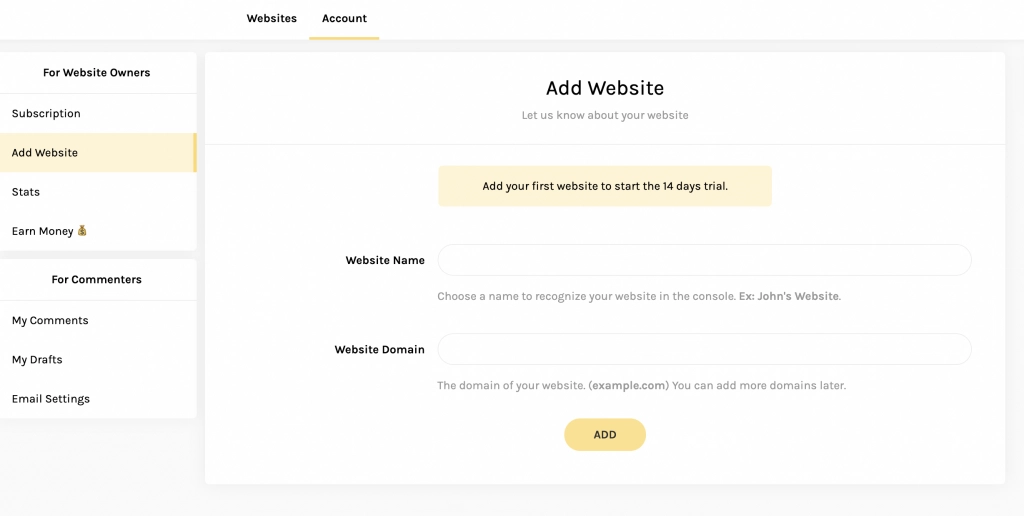
Task: Switch to the Websites tab
Action: tap(272, 18)
